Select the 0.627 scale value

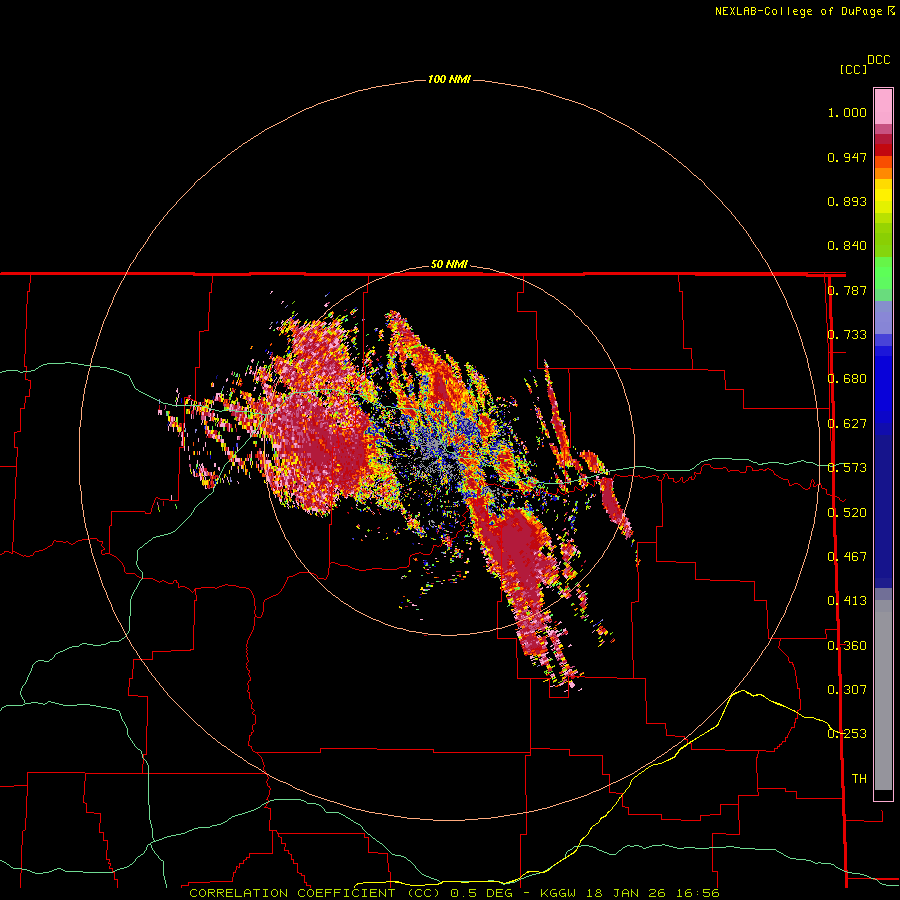point(847,424)
